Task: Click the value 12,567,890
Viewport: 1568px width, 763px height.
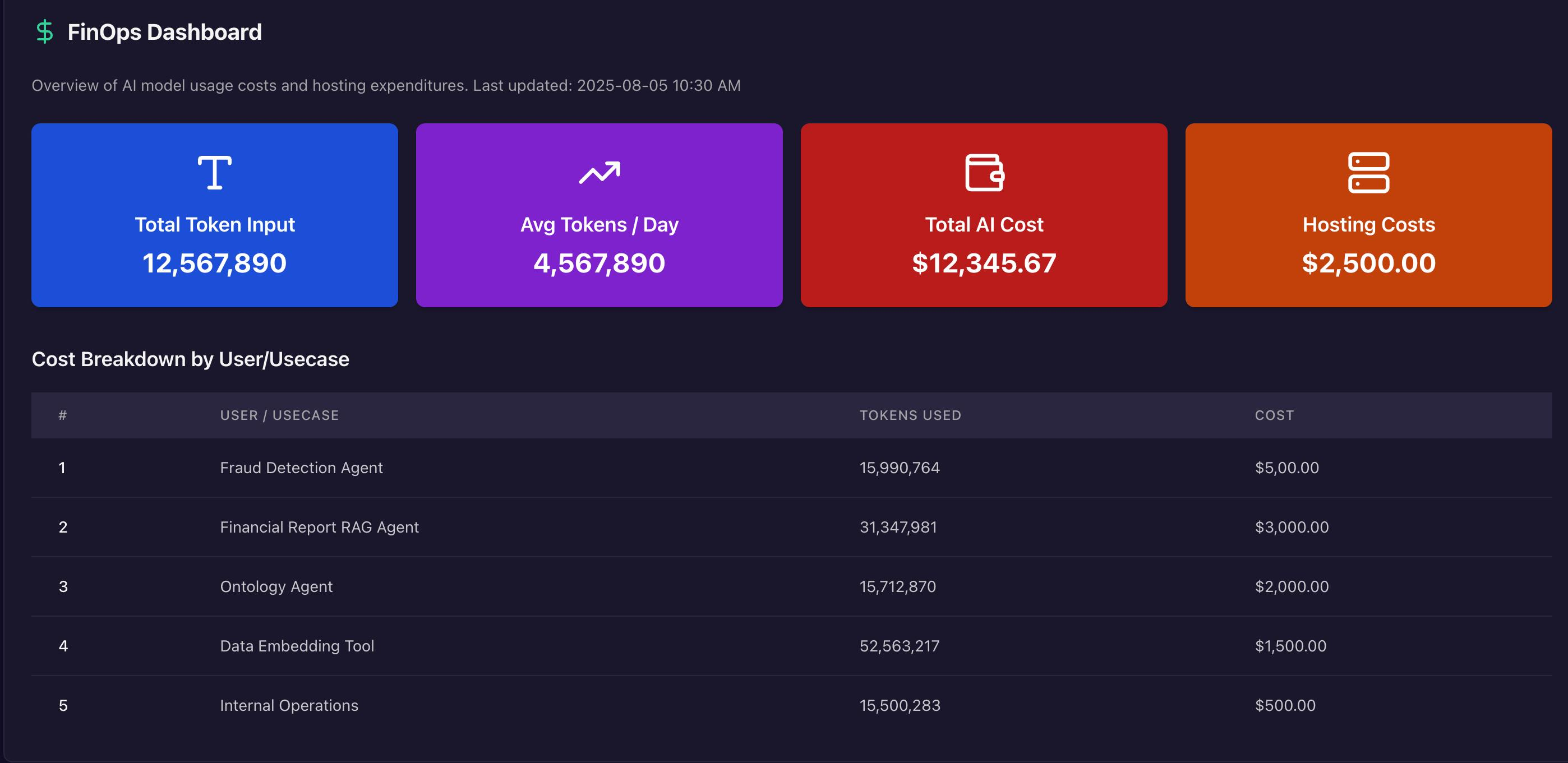Action: coord(214,263)
